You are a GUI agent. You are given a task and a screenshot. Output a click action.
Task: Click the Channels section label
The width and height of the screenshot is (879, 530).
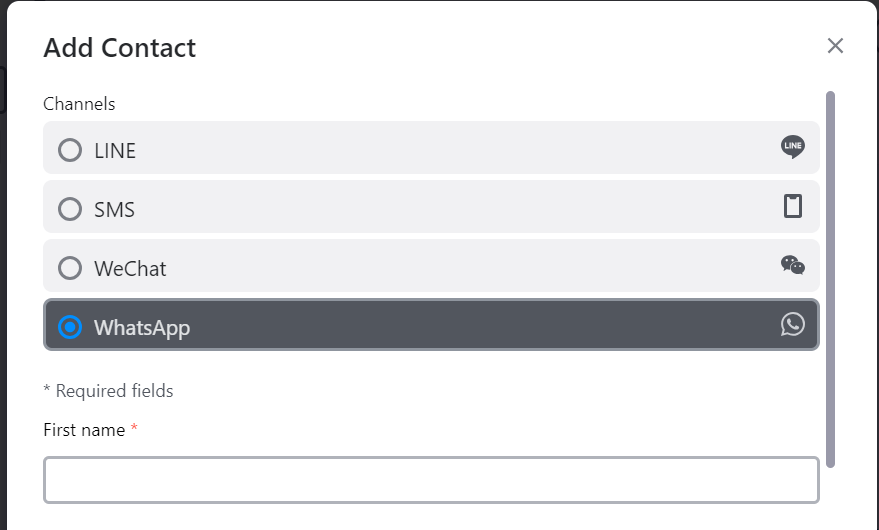[79, 104]
